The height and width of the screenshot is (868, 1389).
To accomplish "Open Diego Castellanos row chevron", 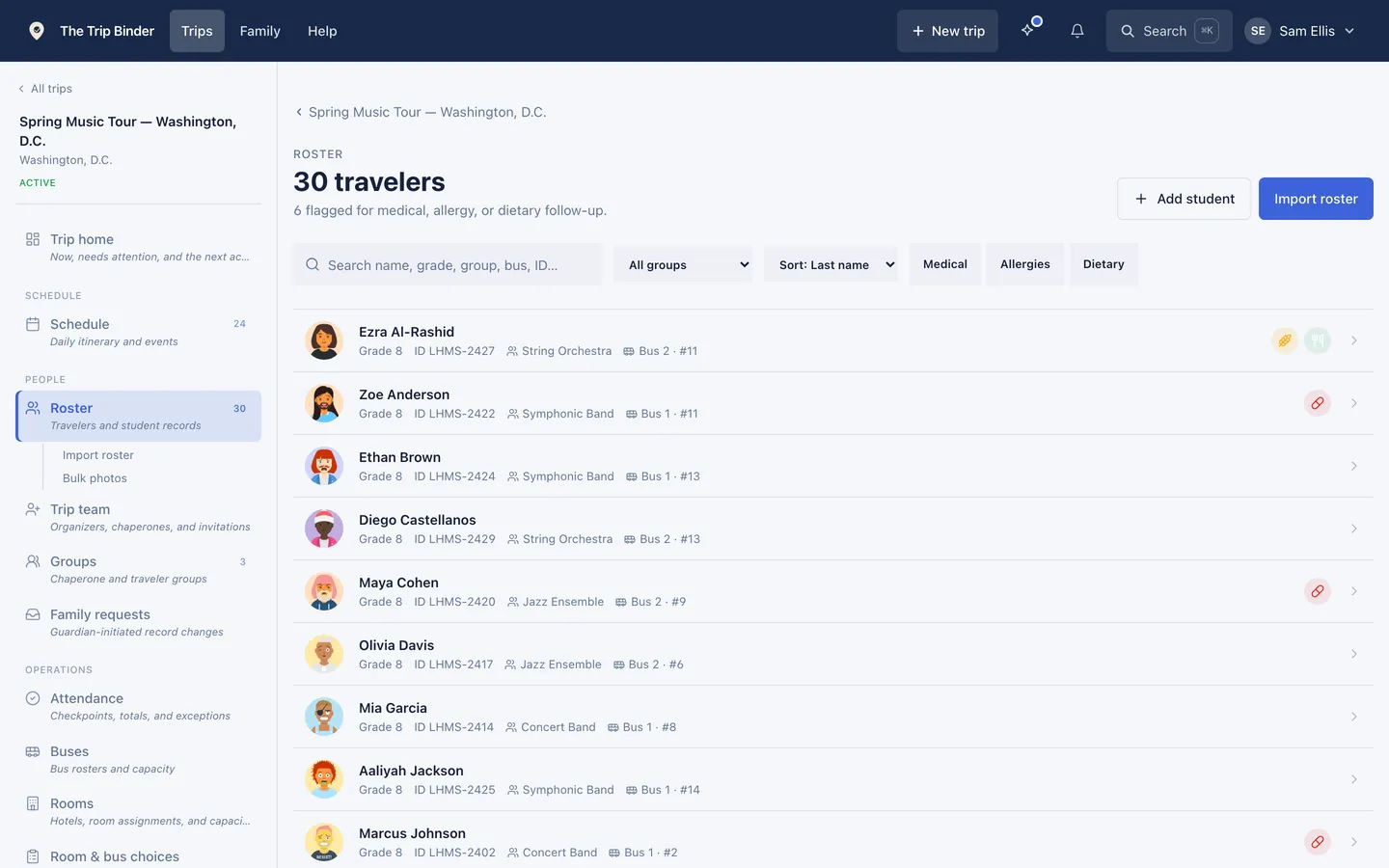I will tap(1354, 529).
